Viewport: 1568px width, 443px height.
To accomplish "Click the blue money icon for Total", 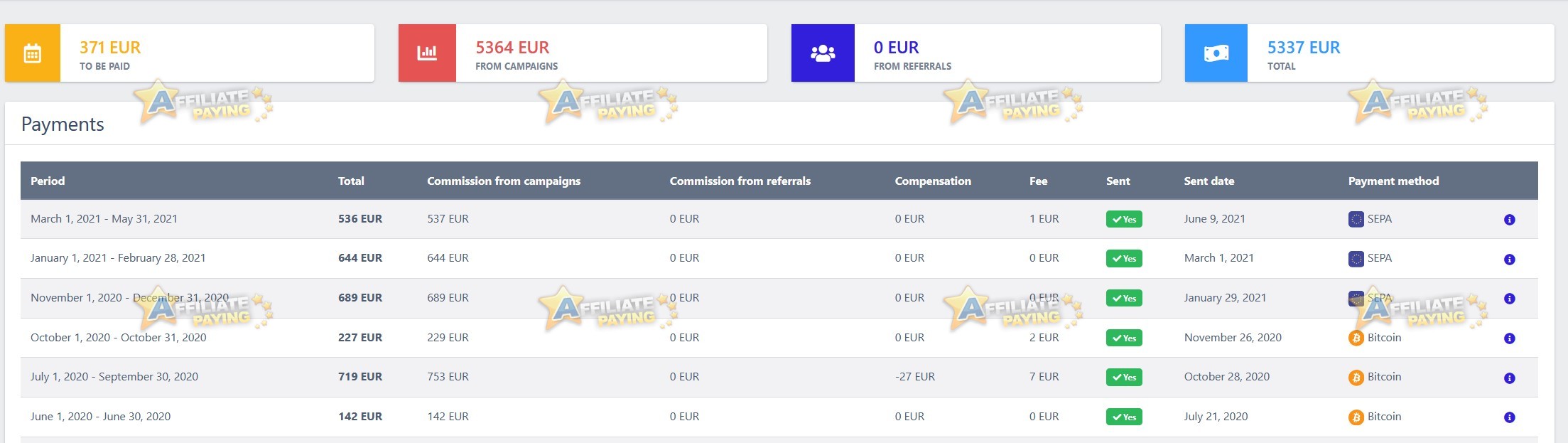I will point(1216,53).
